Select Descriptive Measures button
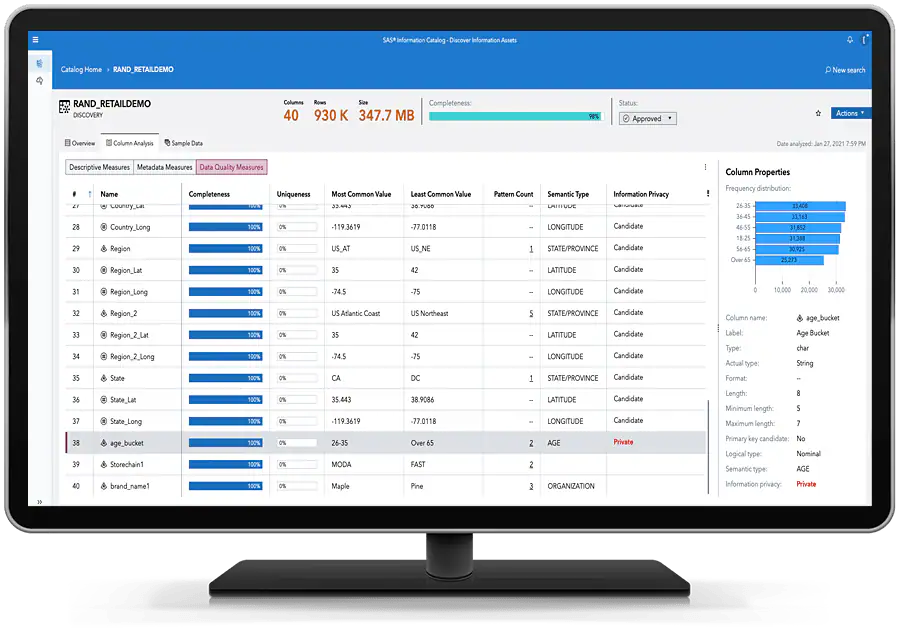Viewport: 900px width, 629px height. [x=99, y=167]
